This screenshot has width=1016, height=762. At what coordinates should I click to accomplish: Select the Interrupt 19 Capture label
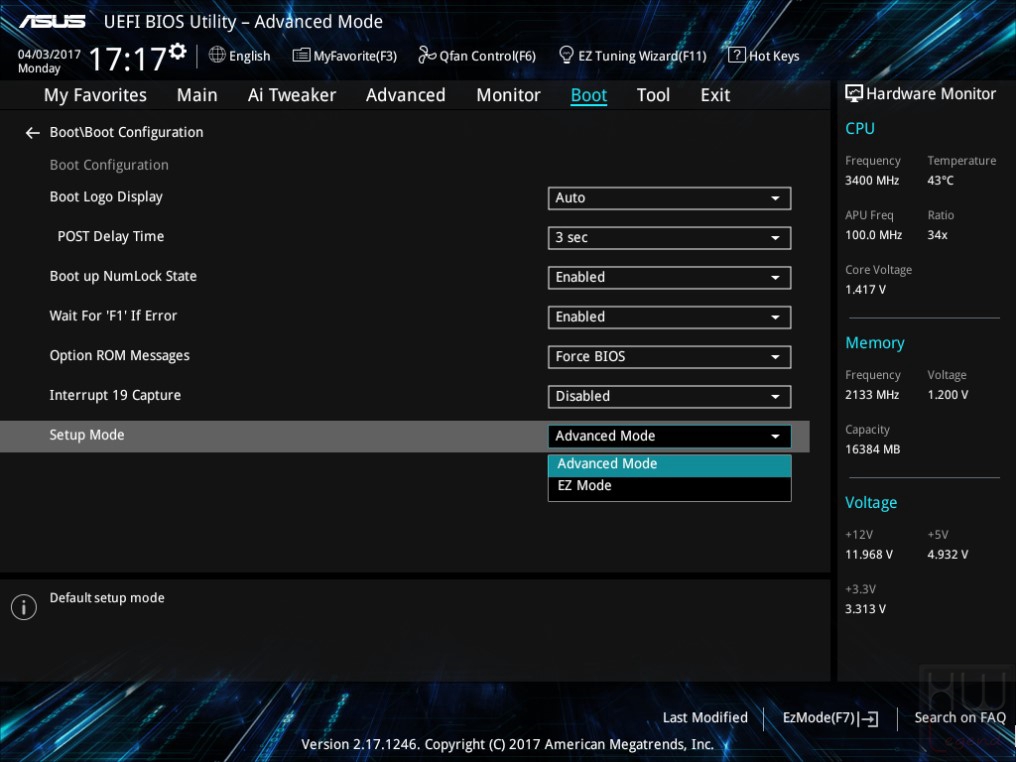click(115, 395)
